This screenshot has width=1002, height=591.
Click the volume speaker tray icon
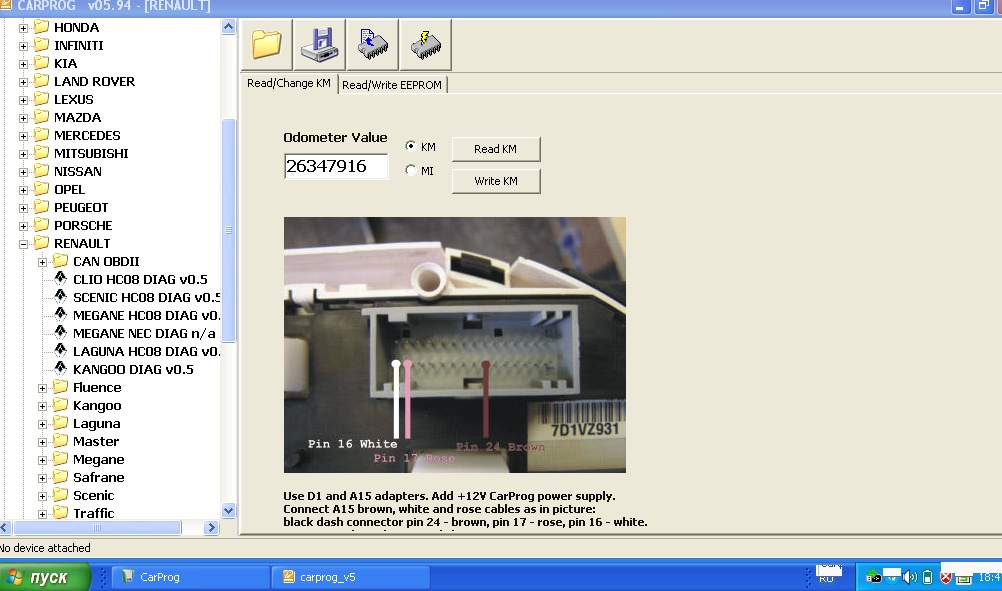tap(910, 578)
